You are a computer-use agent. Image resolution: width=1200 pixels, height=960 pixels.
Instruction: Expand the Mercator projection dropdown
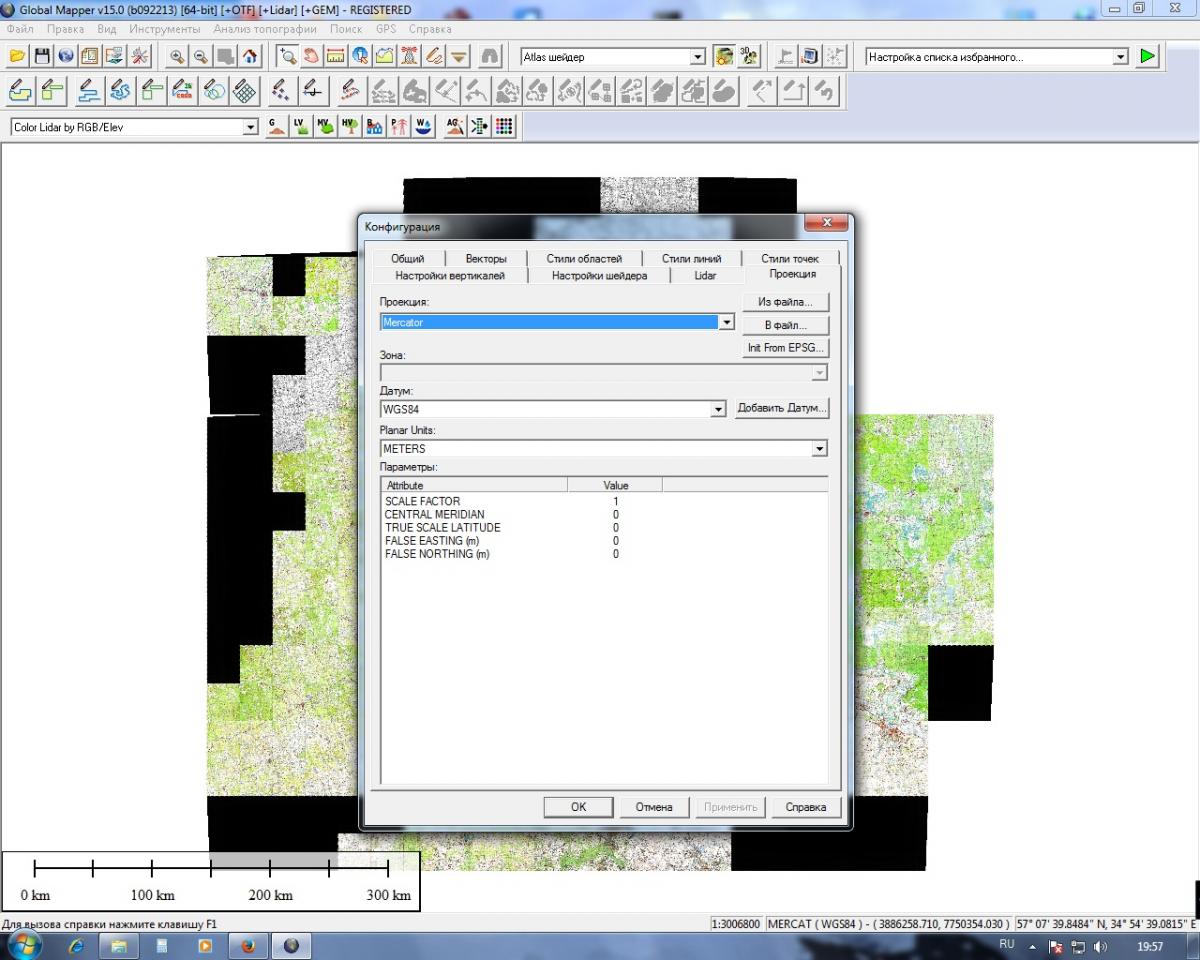[727, 322]
